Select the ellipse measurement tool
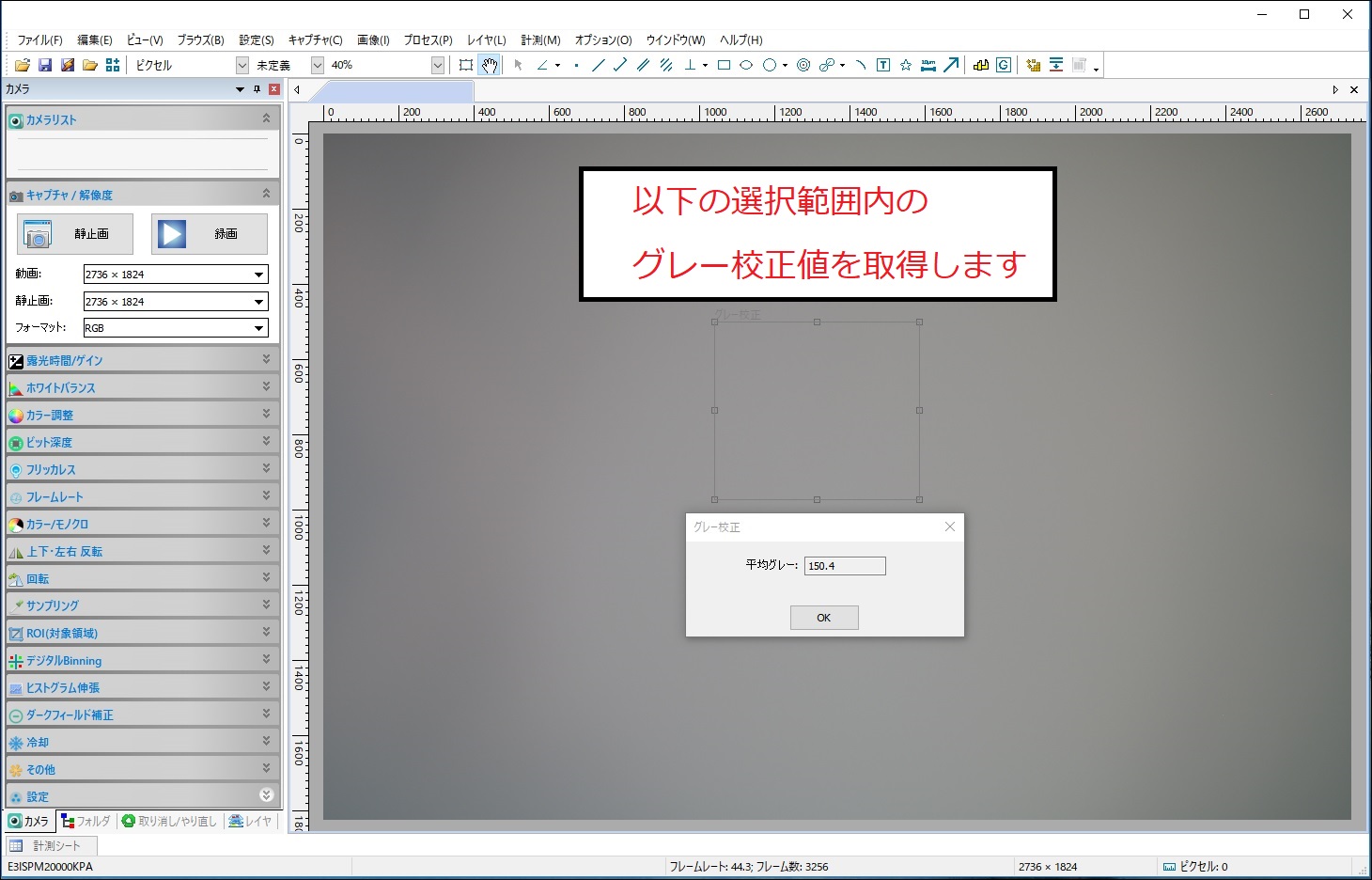 coord(746,65)
